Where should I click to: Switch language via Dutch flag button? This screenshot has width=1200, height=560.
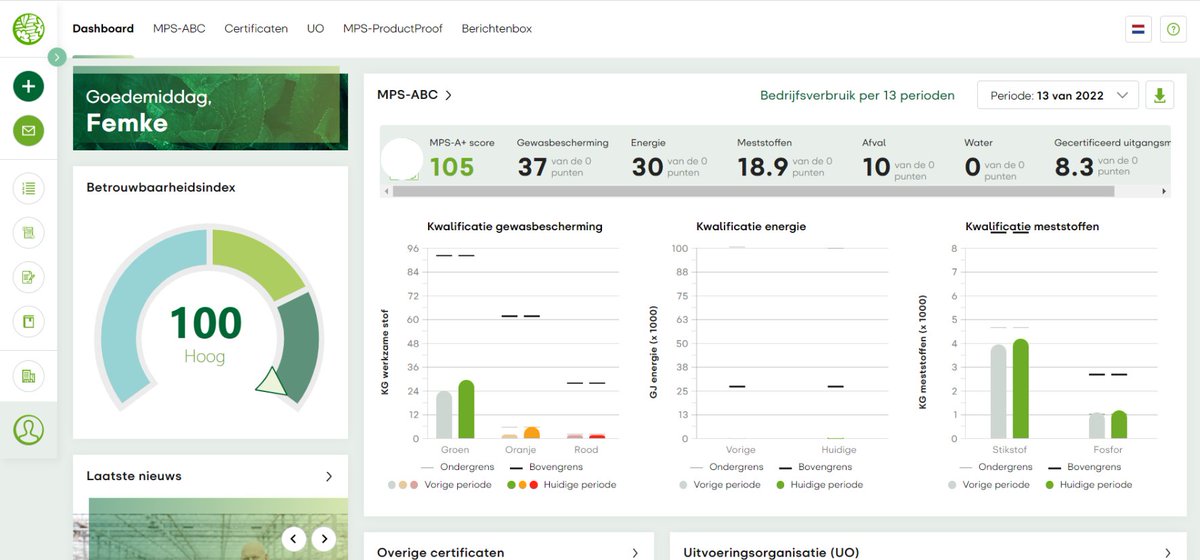click(1138, 30)
